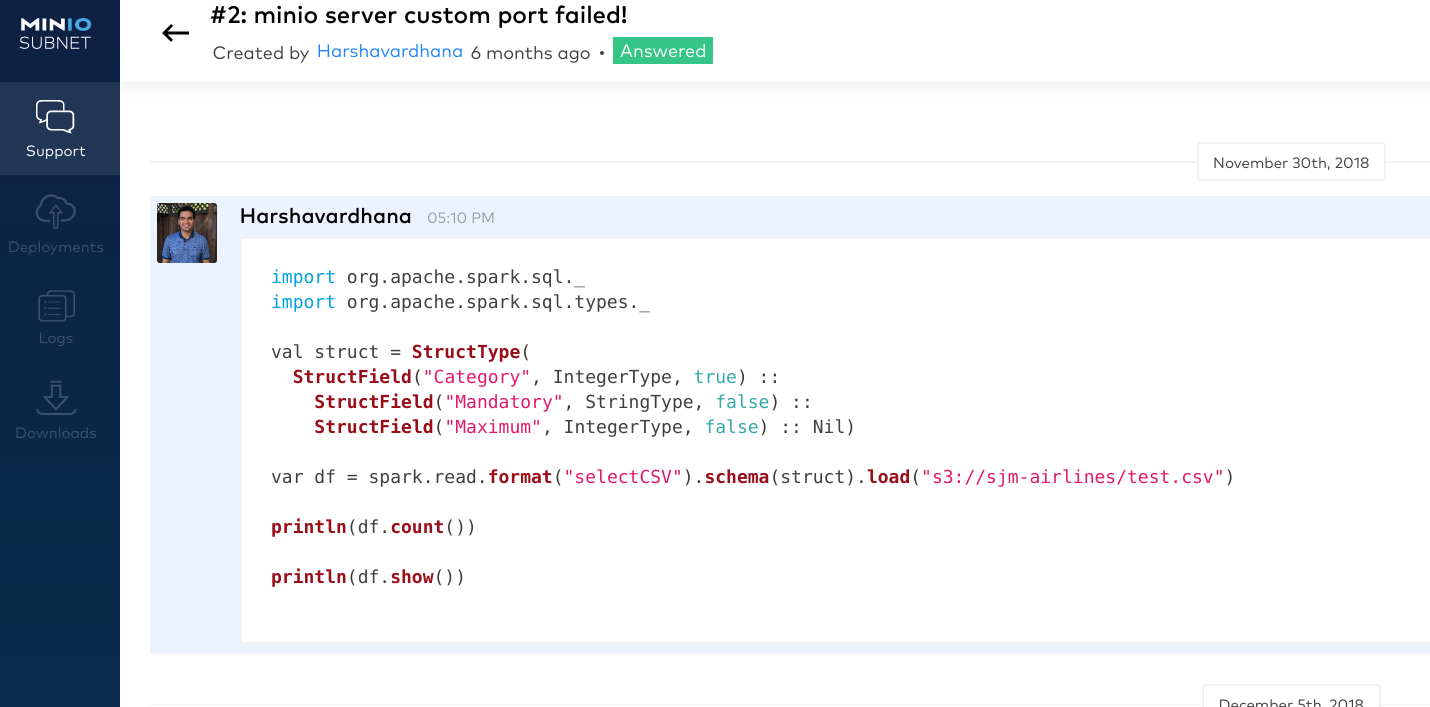Select the Support label in sidebar

click(55, 152)
